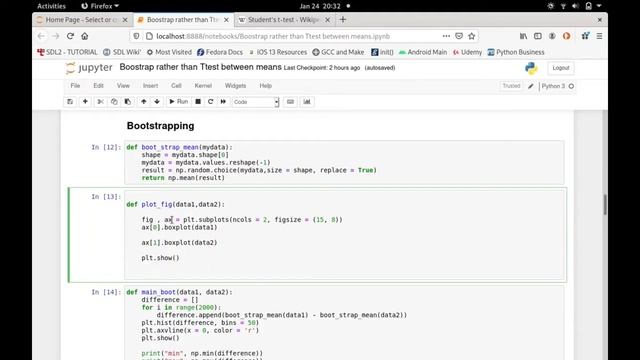Open the Jan 24 20:32 clock calendar

click(x=320, y=6)
